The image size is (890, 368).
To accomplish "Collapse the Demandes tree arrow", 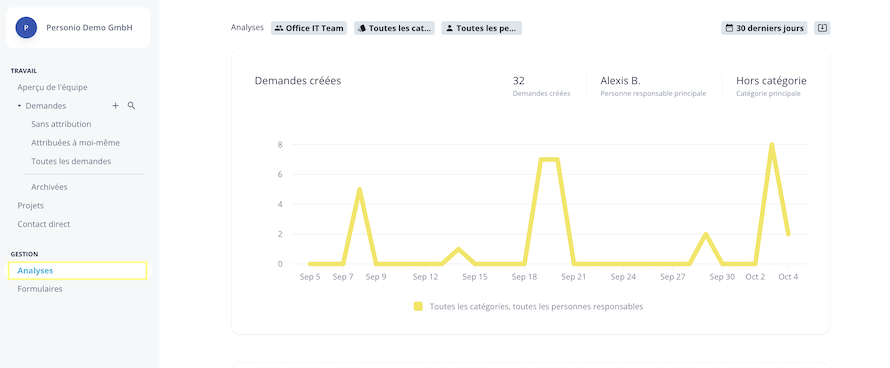I will pyautogui.click(x=19, y=106).
